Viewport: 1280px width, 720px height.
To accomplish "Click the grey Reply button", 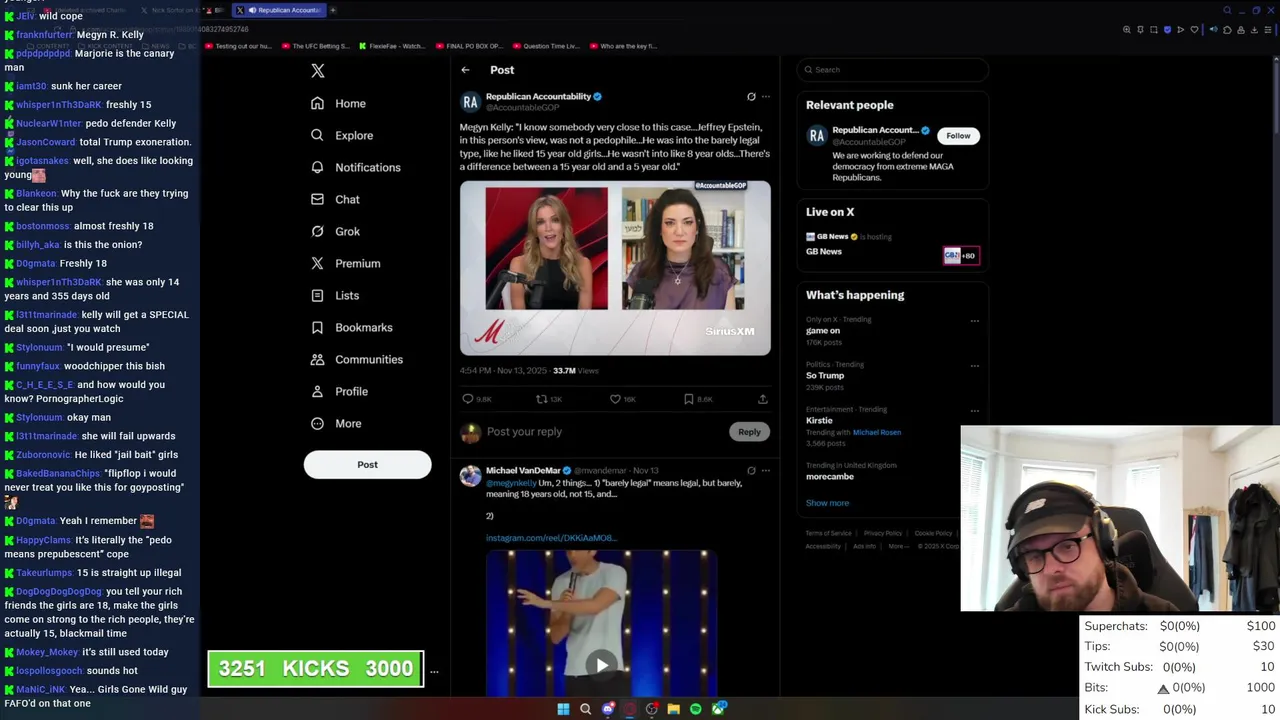I will tap(749, 432).
